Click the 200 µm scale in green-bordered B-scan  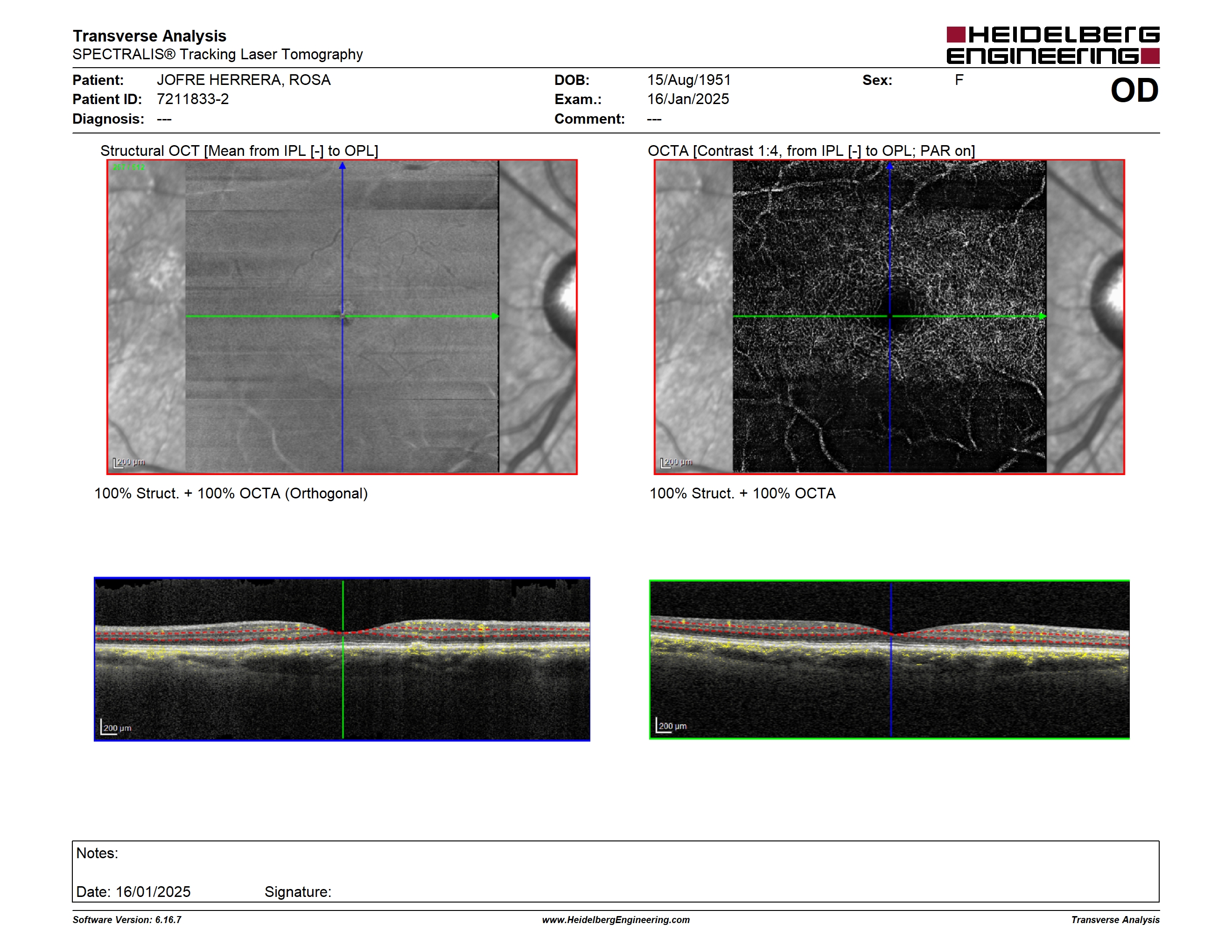click(671, 725)
